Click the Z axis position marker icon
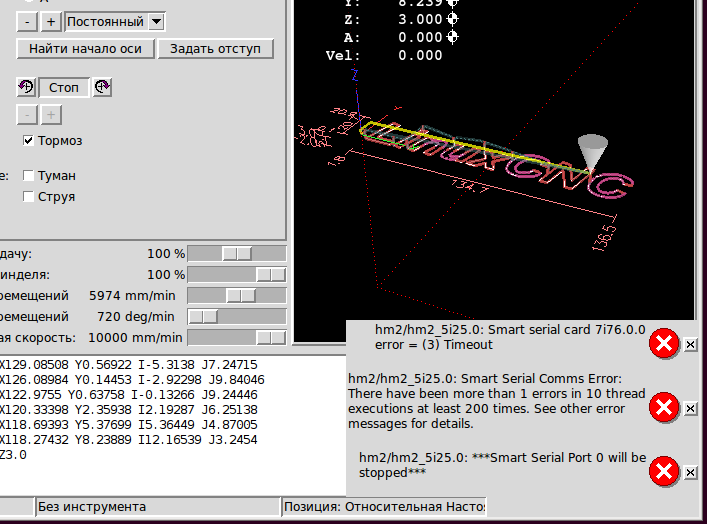Screen dimensions: 707x524 click(452, 19)
